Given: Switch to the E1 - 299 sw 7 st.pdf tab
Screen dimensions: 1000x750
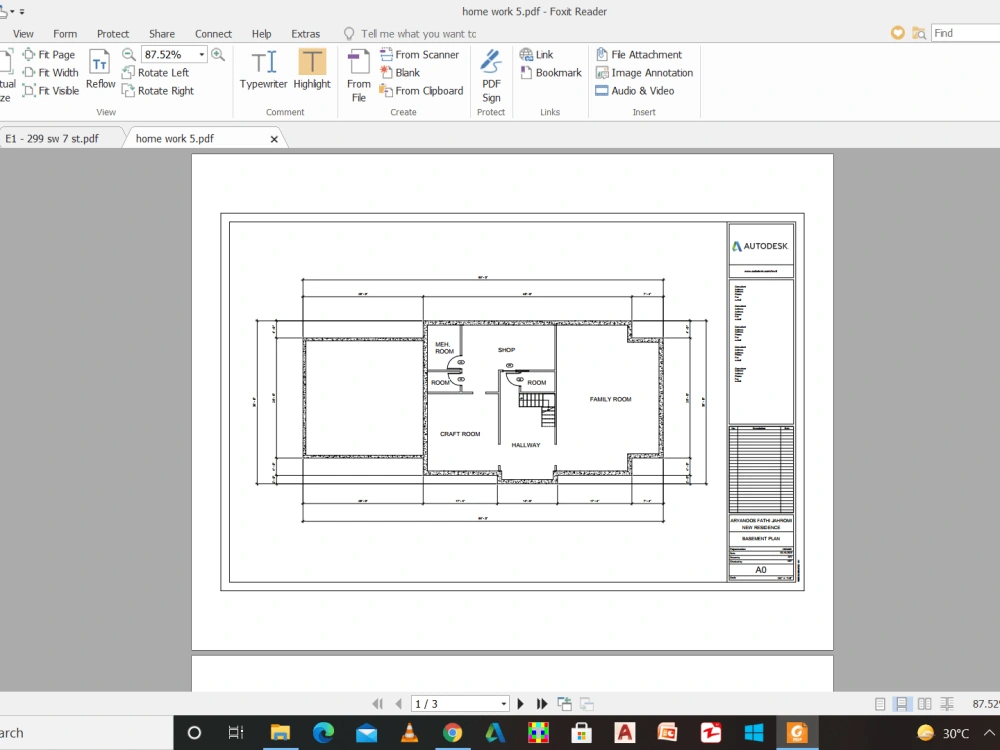Looking at the screenshot, I should [x=55, y=138].
